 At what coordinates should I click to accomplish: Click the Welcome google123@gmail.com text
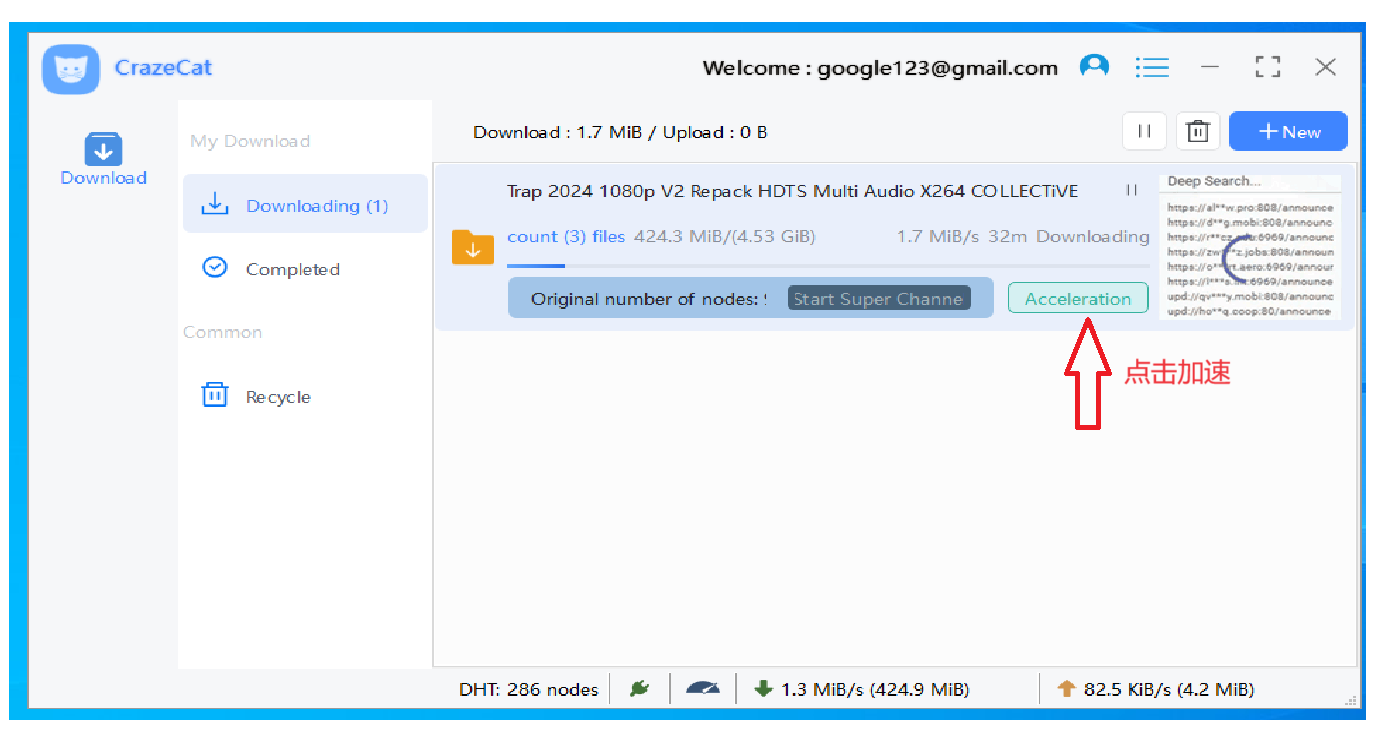(880, 68)
